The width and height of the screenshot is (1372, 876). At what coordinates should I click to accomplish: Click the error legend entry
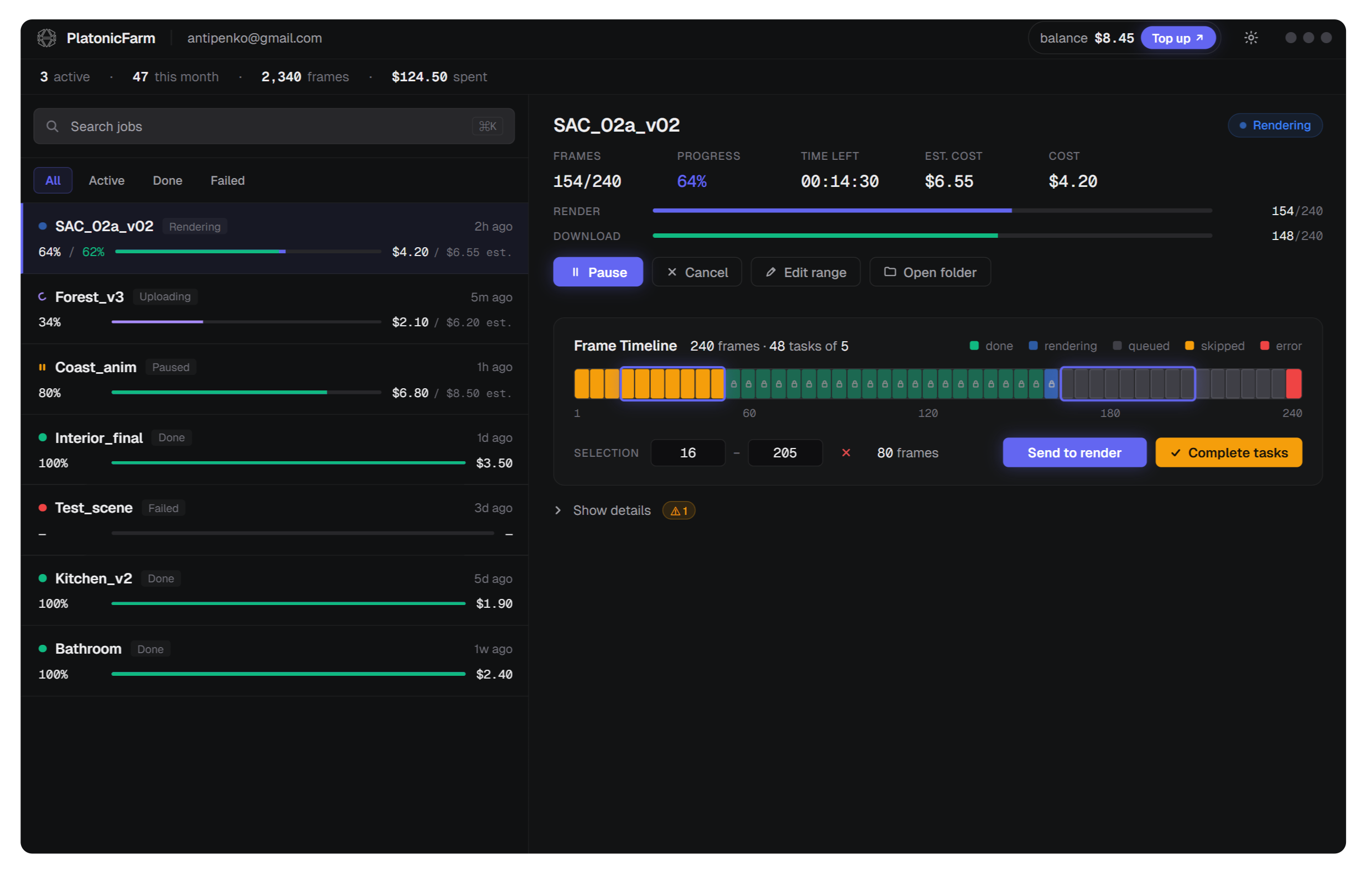[1281, 346]
